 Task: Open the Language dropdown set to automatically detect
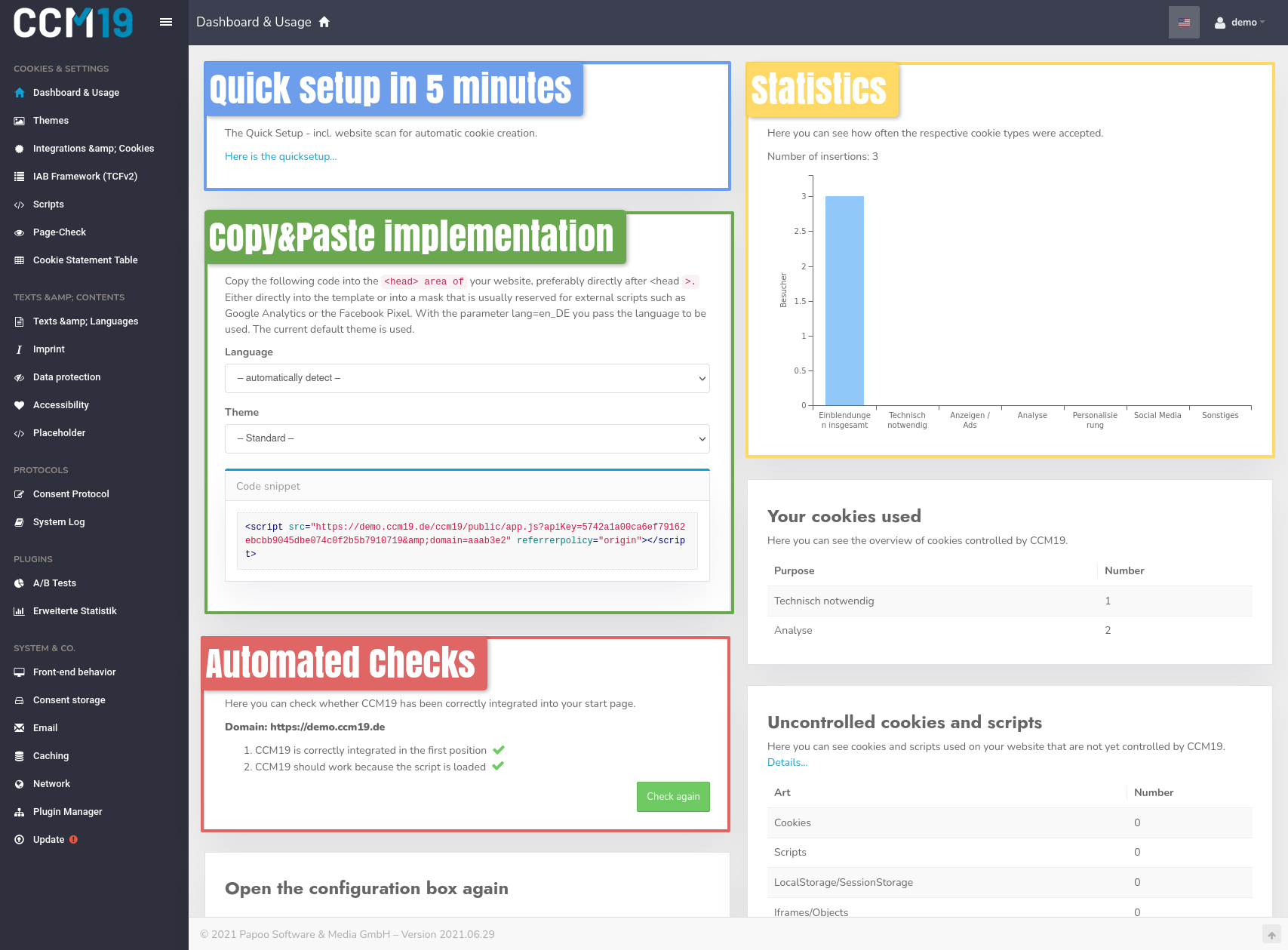[466, 378]
